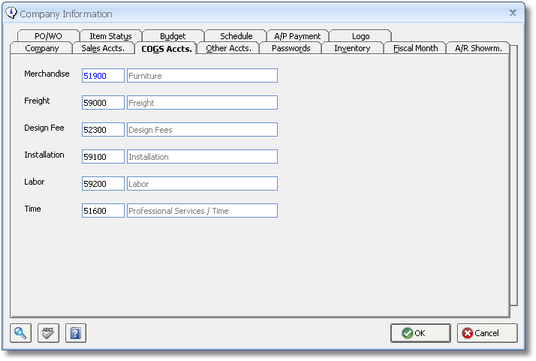
Task: Discard changes with the Cancel button
Action: coord(487,333)
